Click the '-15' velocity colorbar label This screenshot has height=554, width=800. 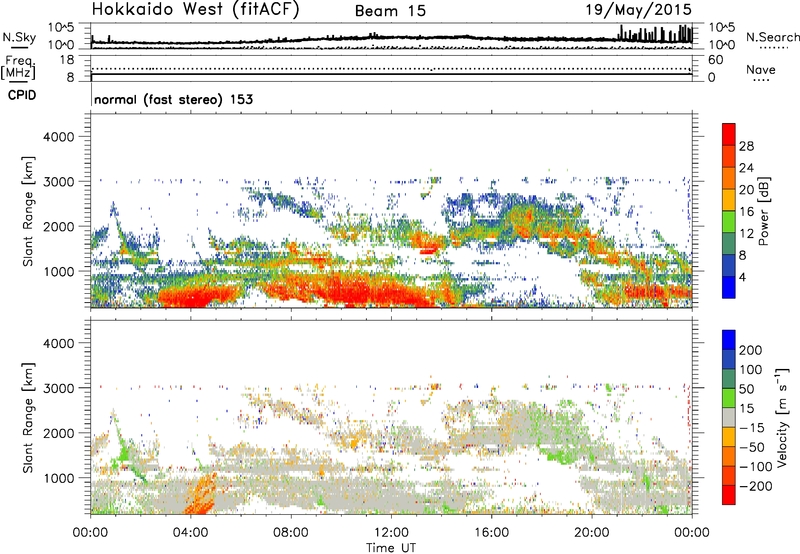point(751,428)
